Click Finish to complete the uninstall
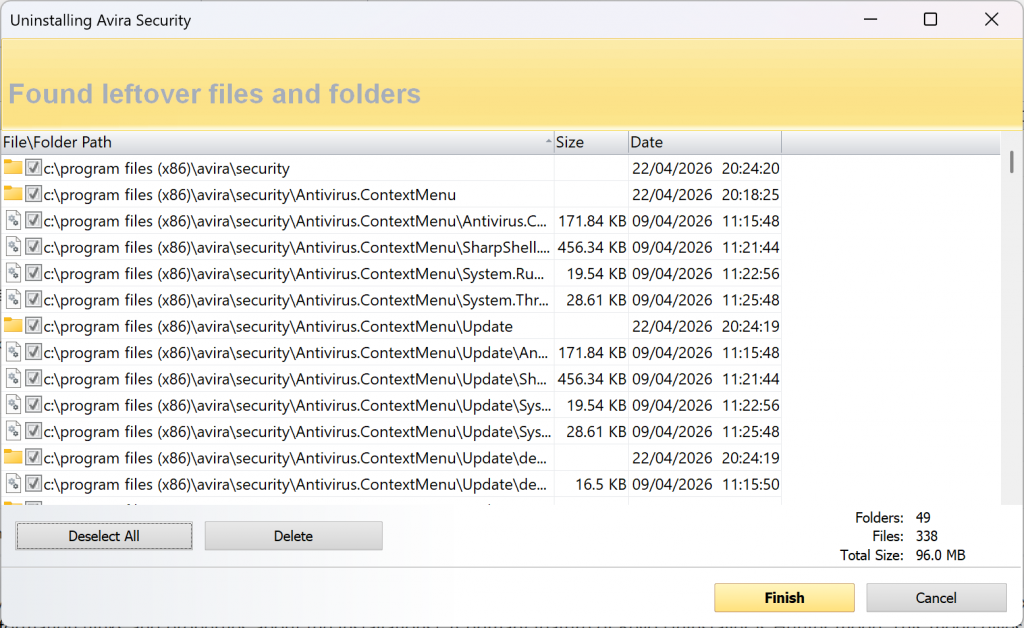 point(784,597)
